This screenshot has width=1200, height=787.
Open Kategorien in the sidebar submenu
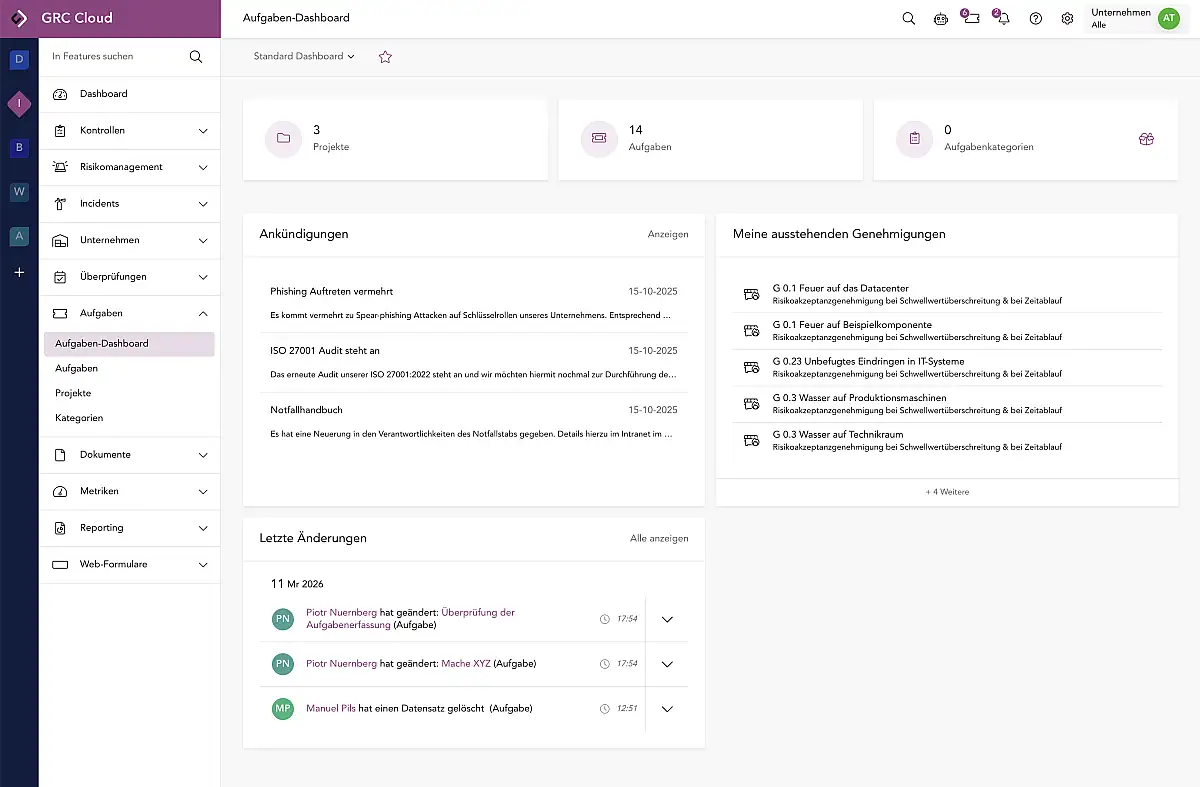pos(79,418)
